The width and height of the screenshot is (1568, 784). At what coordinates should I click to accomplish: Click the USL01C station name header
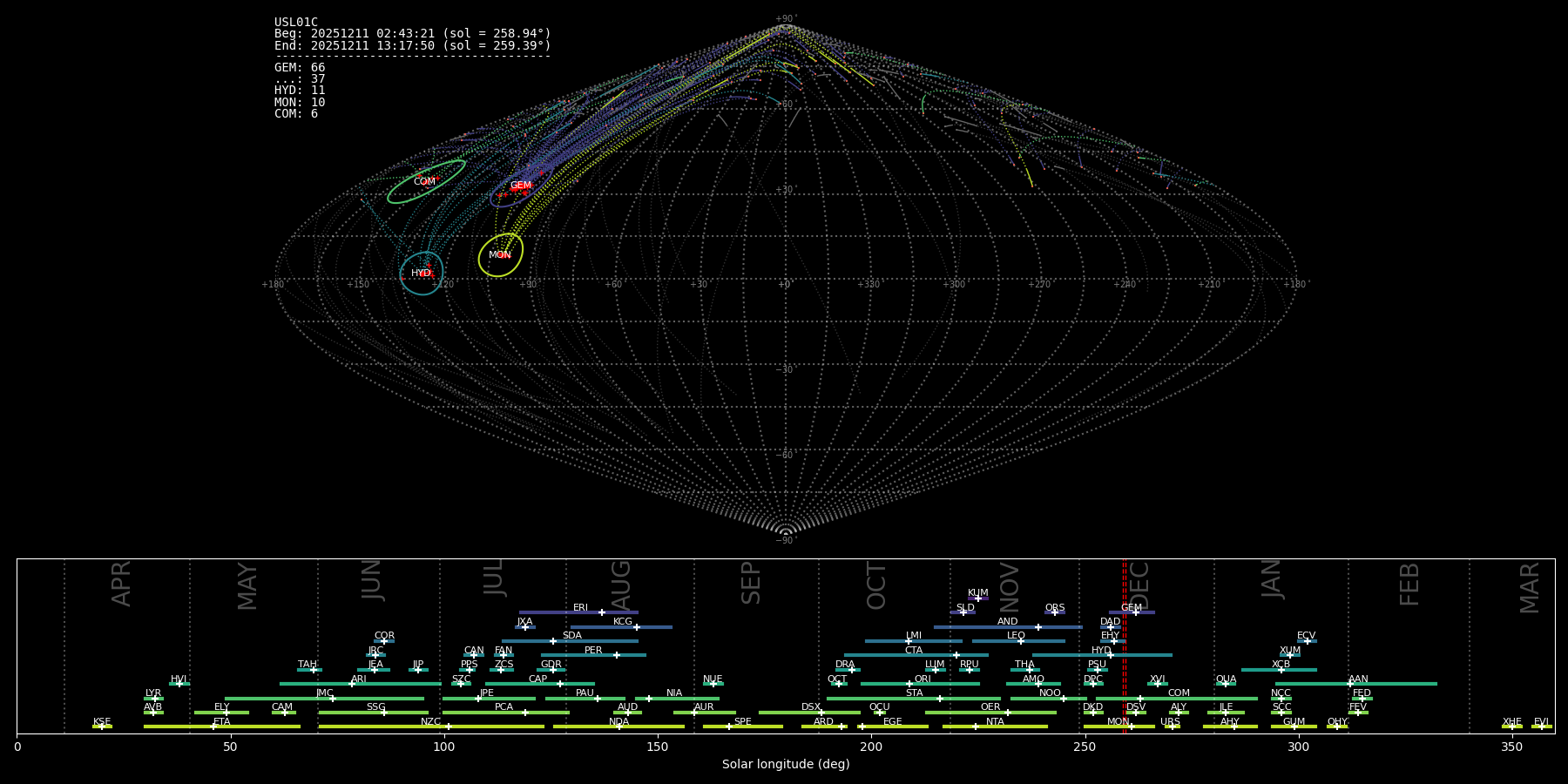[296, 23]
